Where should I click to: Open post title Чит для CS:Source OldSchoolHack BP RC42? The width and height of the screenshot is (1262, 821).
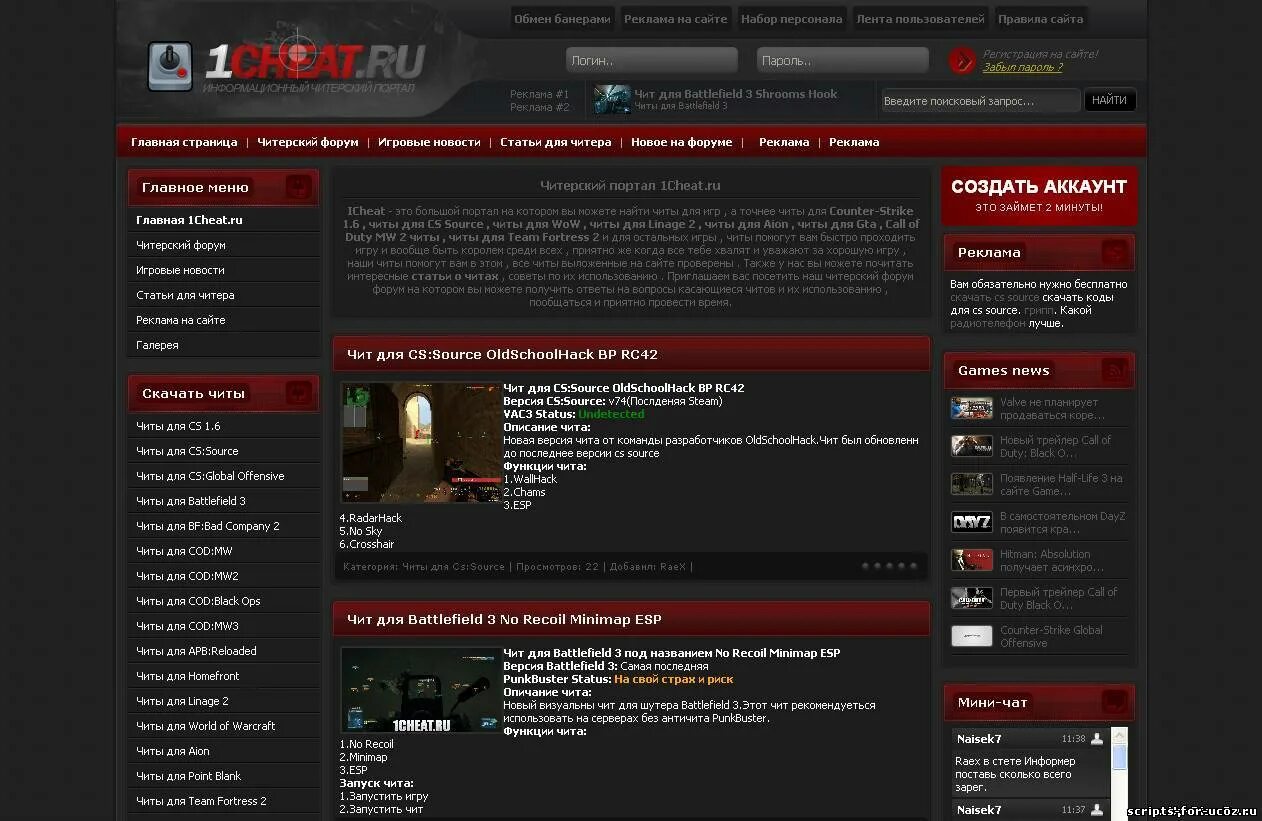tap(502, 354)
